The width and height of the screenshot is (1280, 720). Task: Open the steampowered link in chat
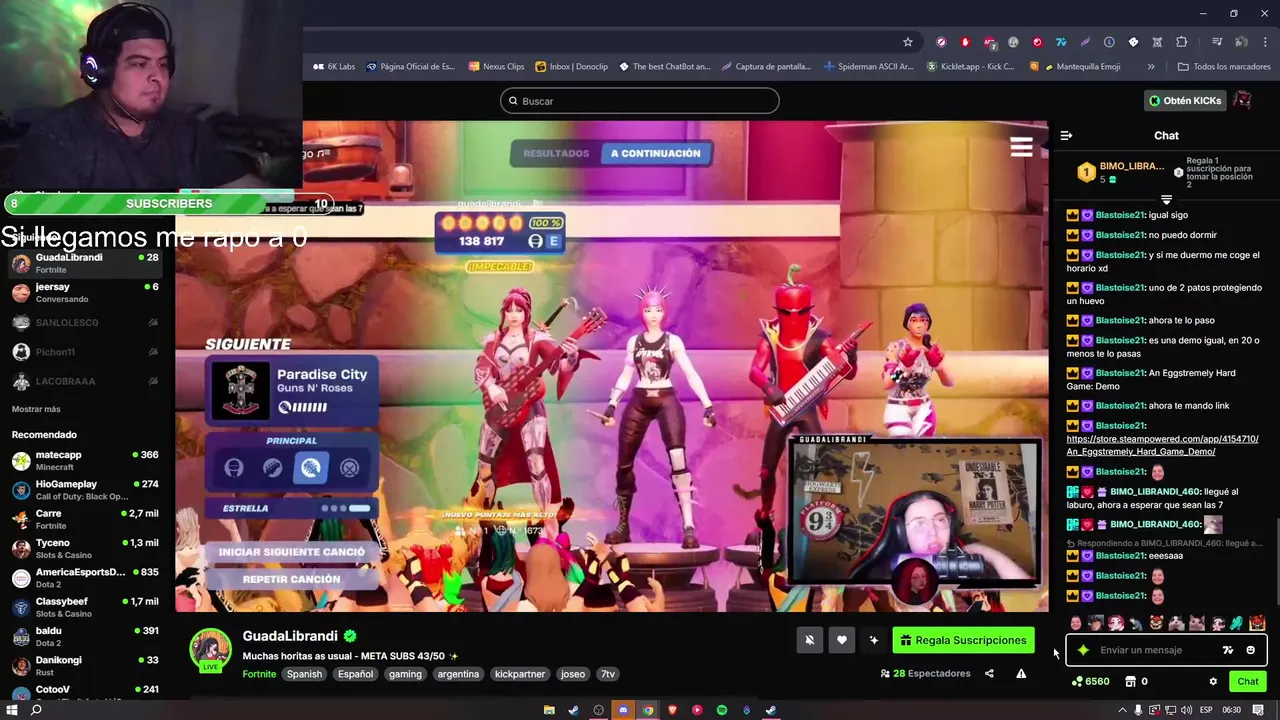pyautogui.click(x=1162, y=445)
